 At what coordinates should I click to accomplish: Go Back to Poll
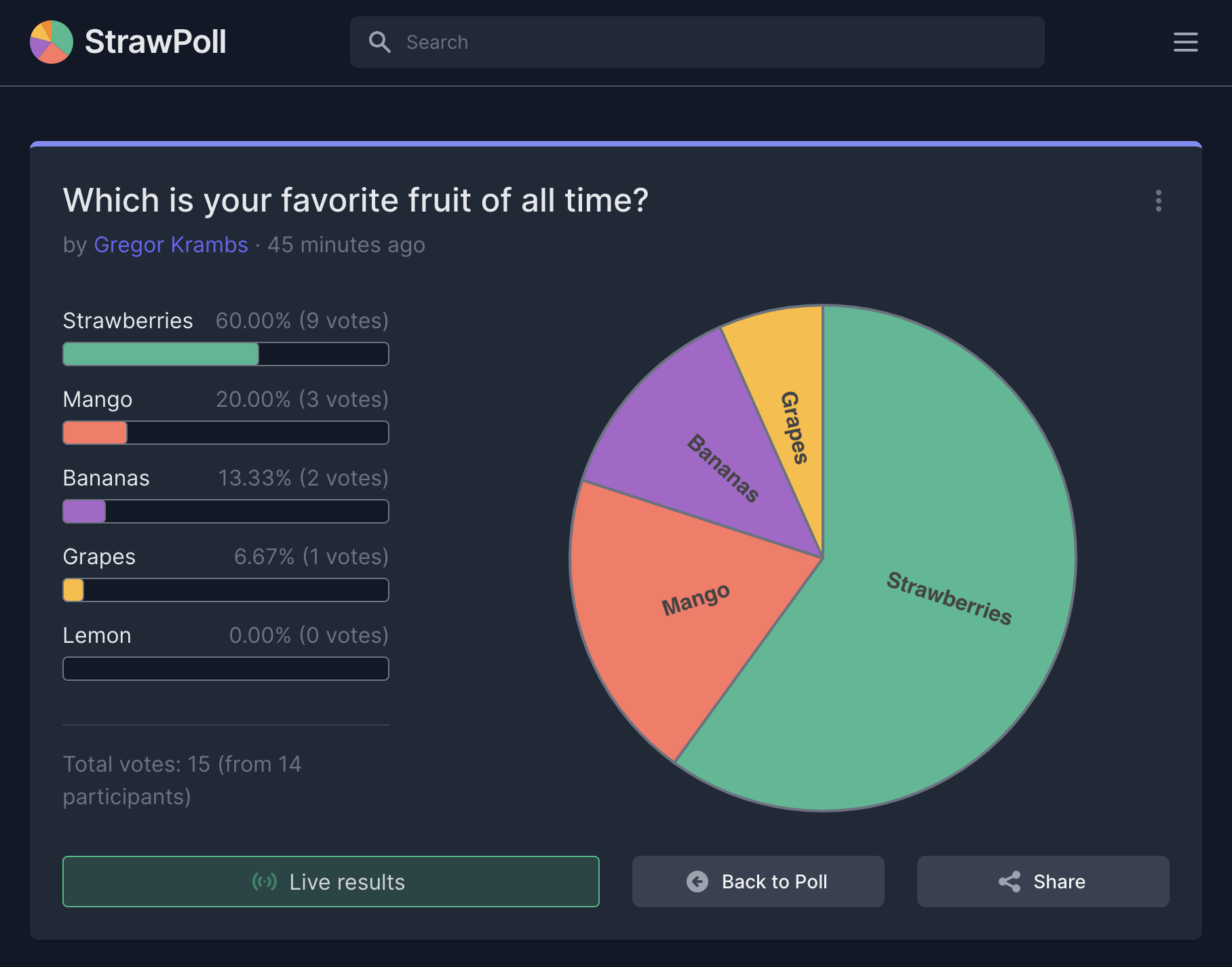[758, 882]
